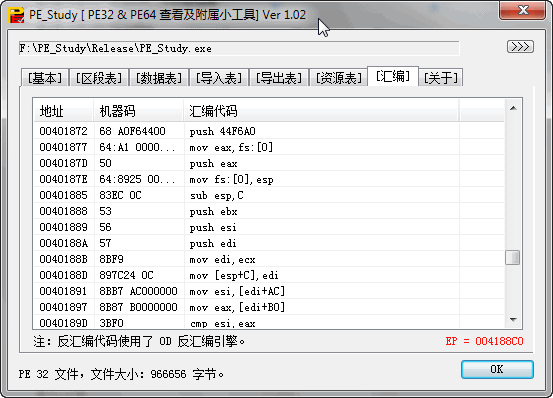This screenshot has width=553, height=398.
Task: Select row with address 00401872
Action: [269, 131]
